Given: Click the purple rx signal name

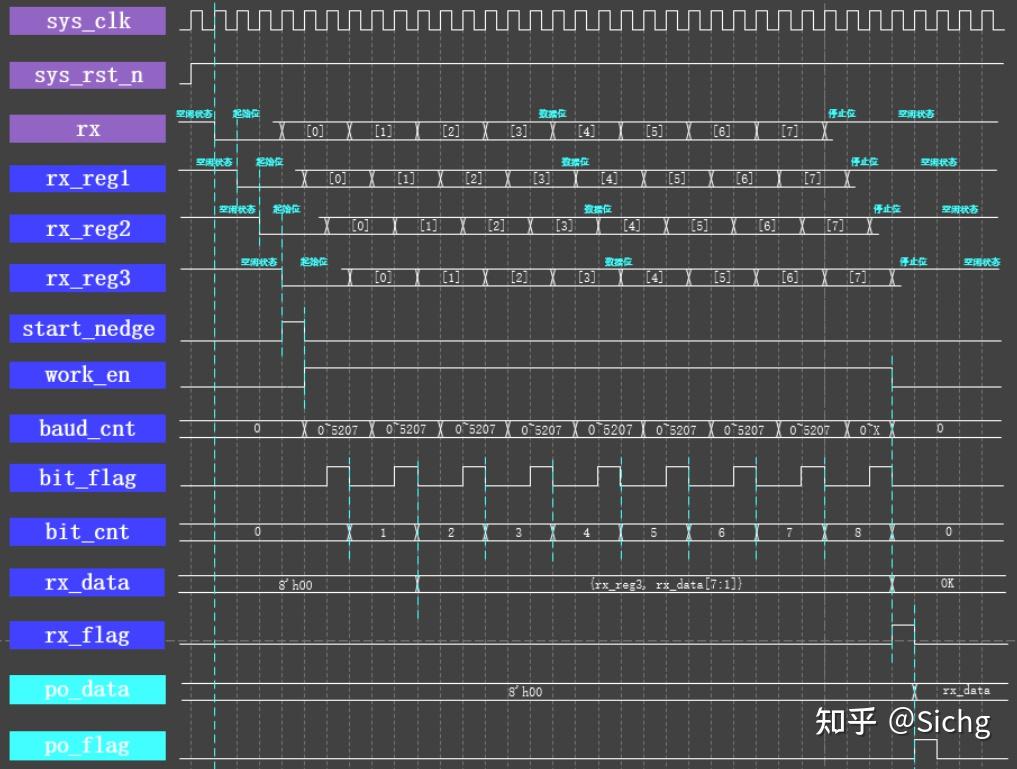Looking at the screenshot, I should pos(86,128).
